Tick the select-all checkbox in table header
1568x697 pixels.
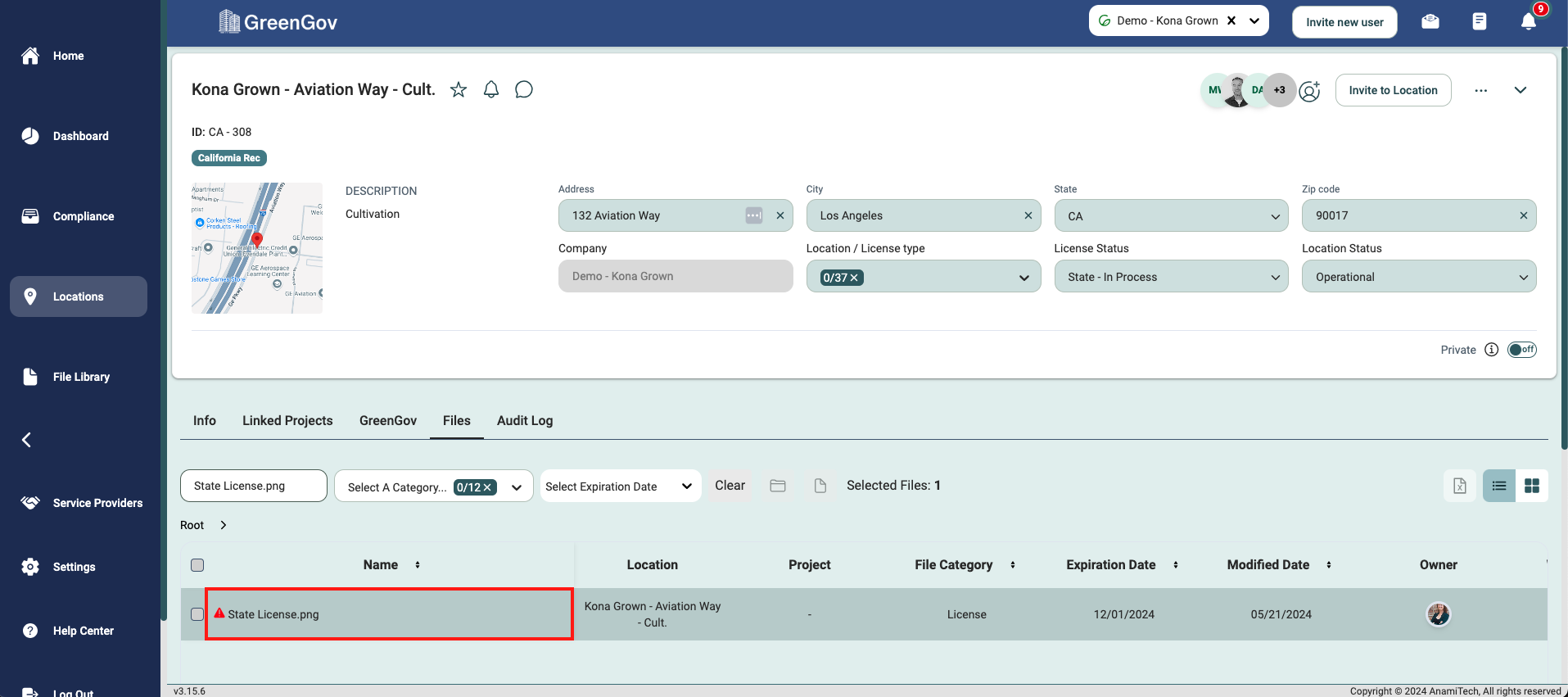click(x=197, y=565)
